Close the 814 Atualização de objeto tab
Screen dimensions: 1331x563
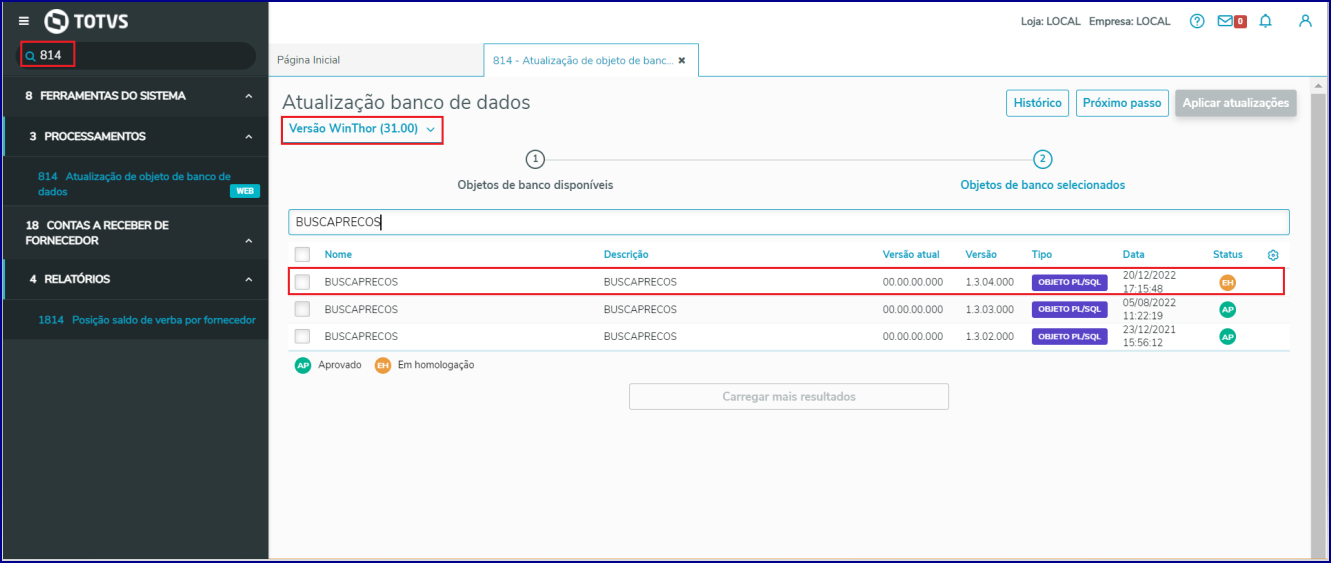[x=682, y=60]
